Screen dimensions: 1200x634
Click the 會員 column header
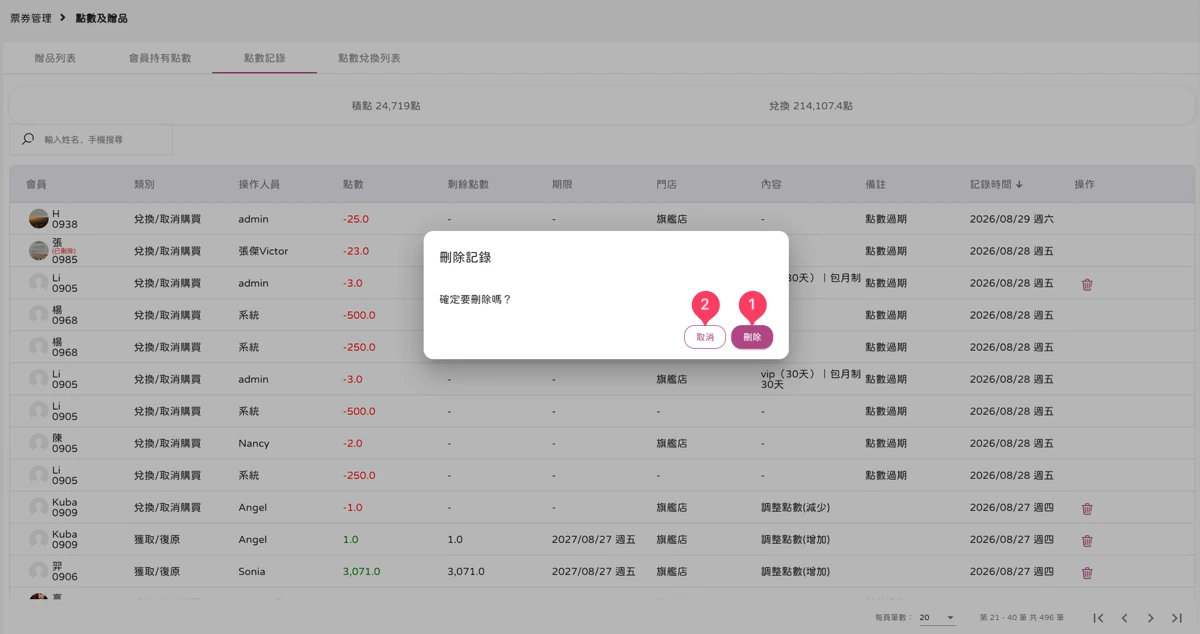pos(36,185)
